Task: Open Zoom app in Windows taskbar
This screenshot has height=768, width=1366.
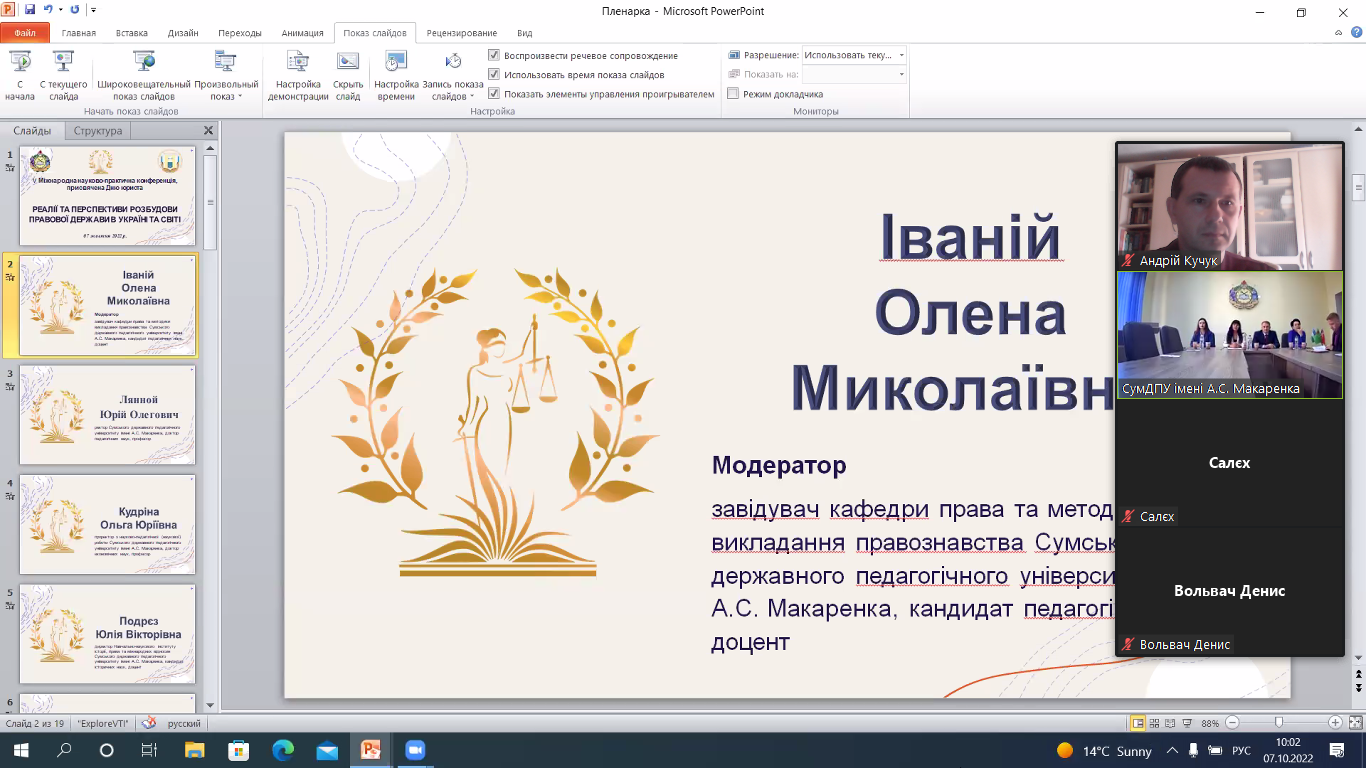Action: tap(414, 750)
